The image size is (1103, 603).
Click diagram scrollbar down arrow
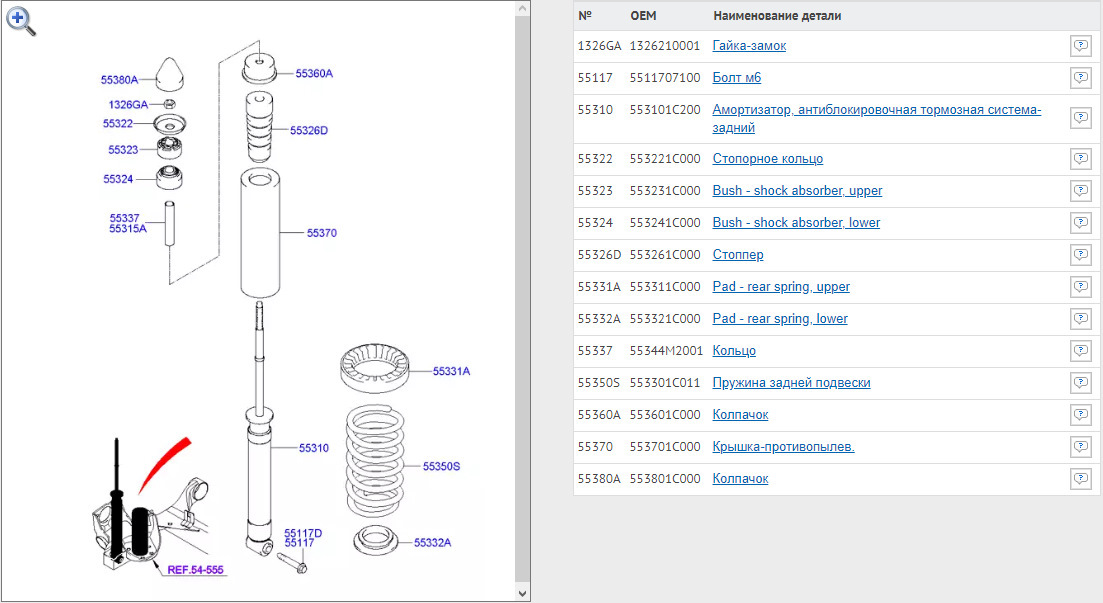(x=522, y=593)
